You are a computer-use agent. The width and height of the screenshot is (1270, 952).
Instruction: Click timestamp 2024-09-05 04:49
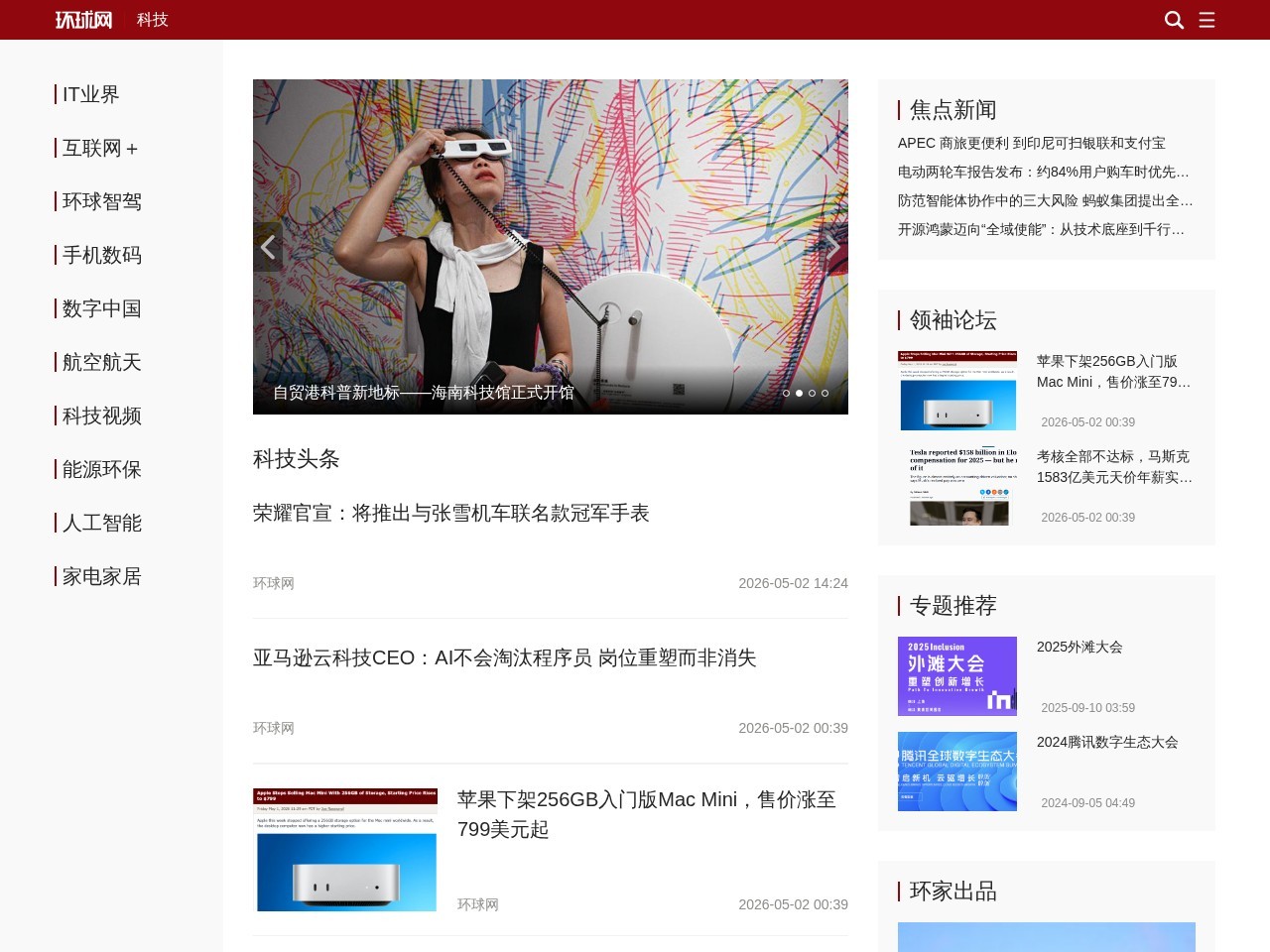[x=1087, y=803]
